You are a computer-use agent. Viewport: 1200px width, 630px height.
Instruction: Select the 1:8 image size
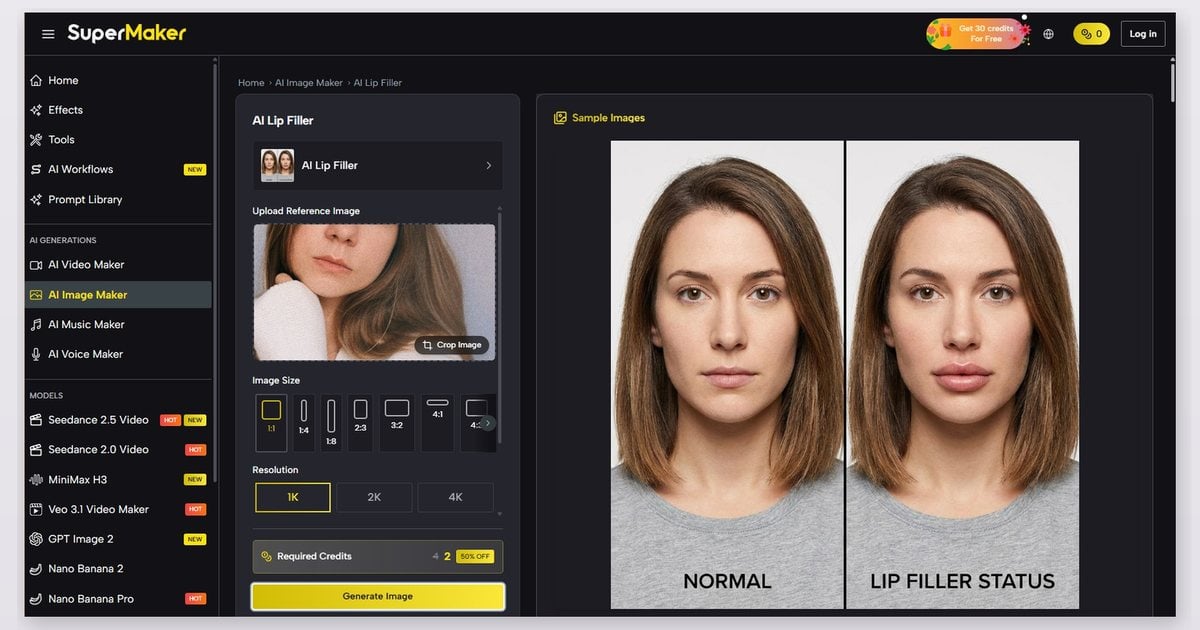[331, 423]
